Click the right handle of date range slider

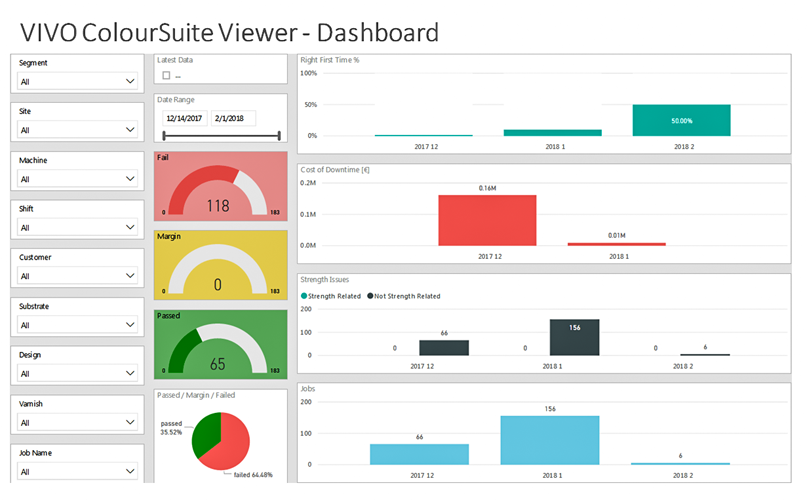pyautogui.click(x=279, y=136)
